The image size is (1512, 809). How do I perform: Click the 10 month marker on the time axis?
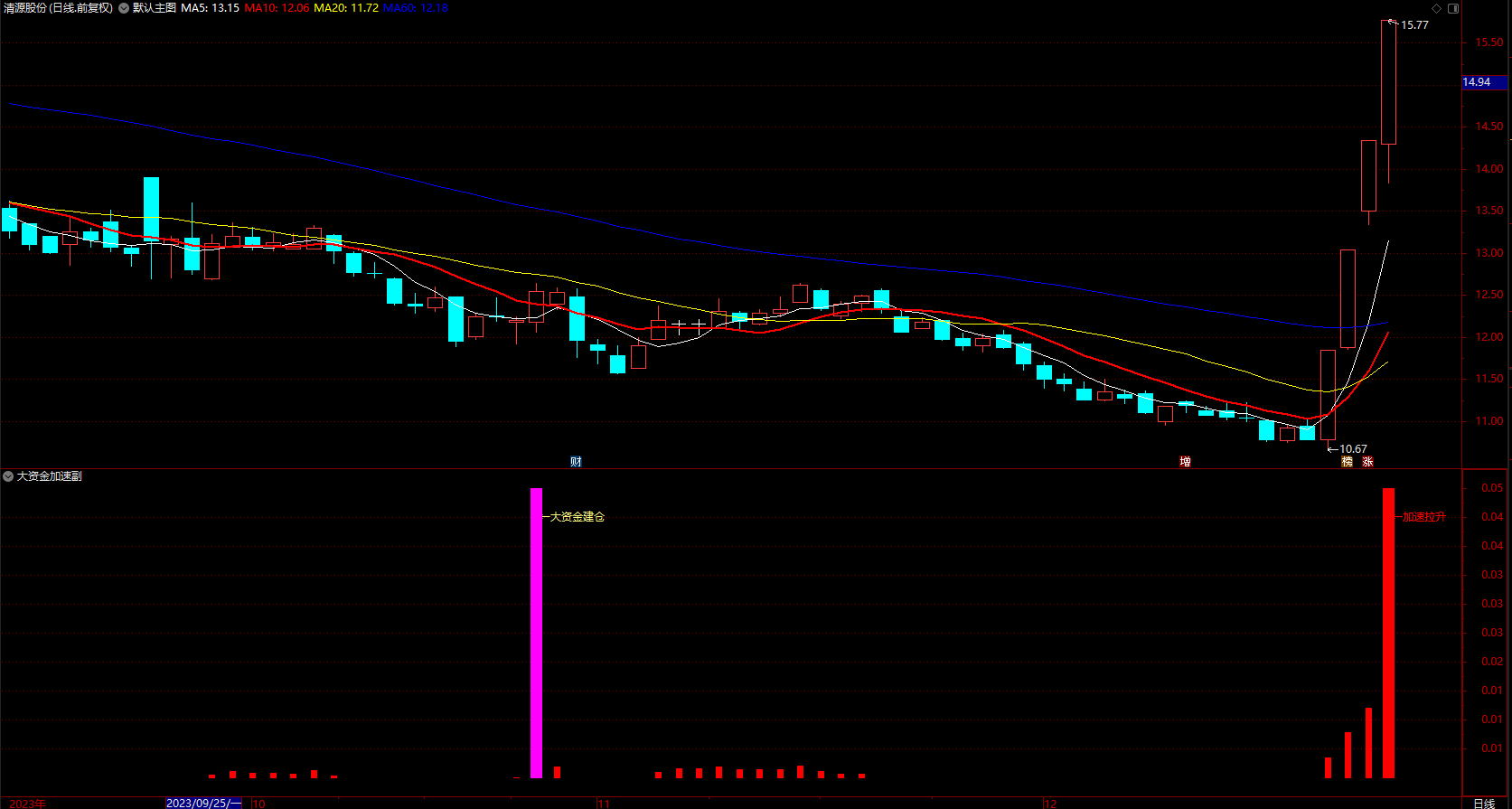(259, 803)
